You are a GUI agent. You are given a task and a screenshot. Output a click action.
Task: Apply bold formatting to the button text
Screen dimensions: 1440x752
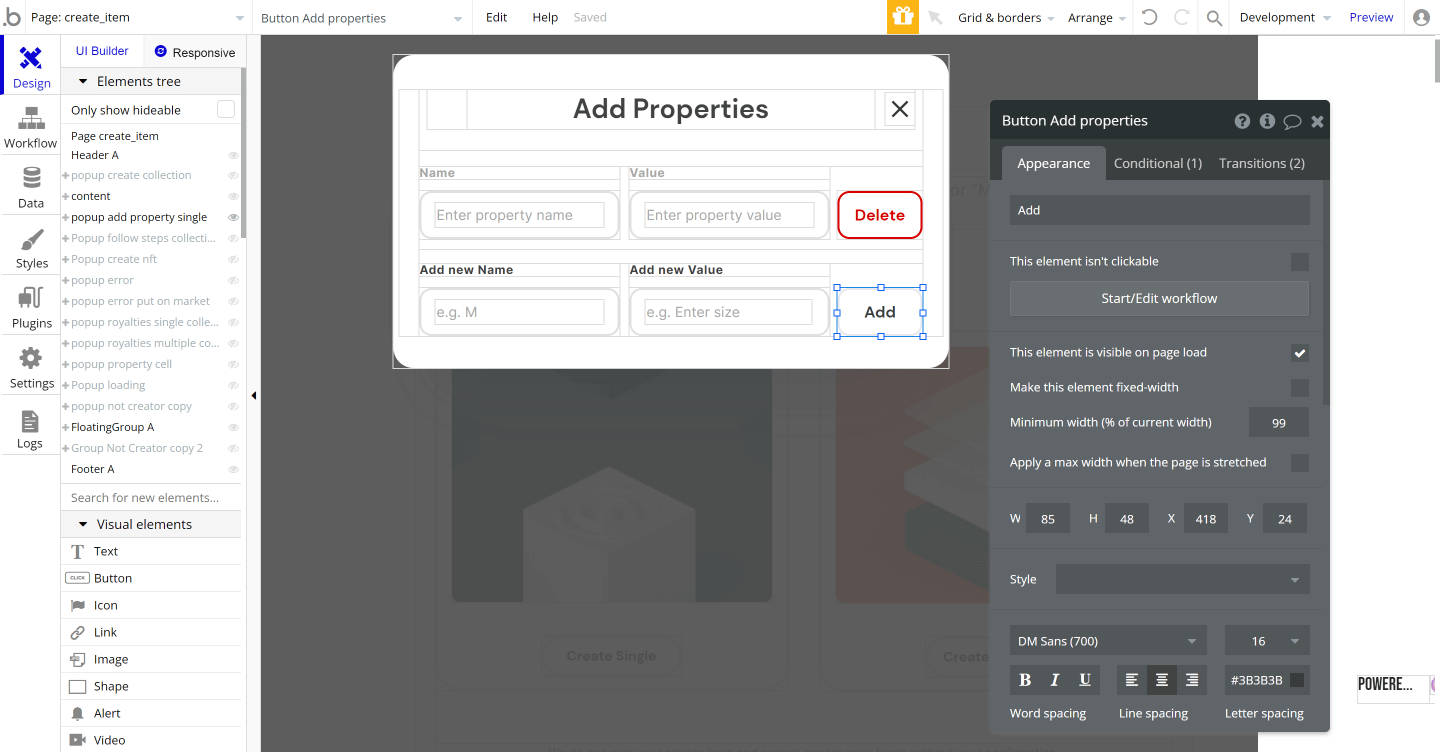pyautogui.click(x=1024, y=679)
